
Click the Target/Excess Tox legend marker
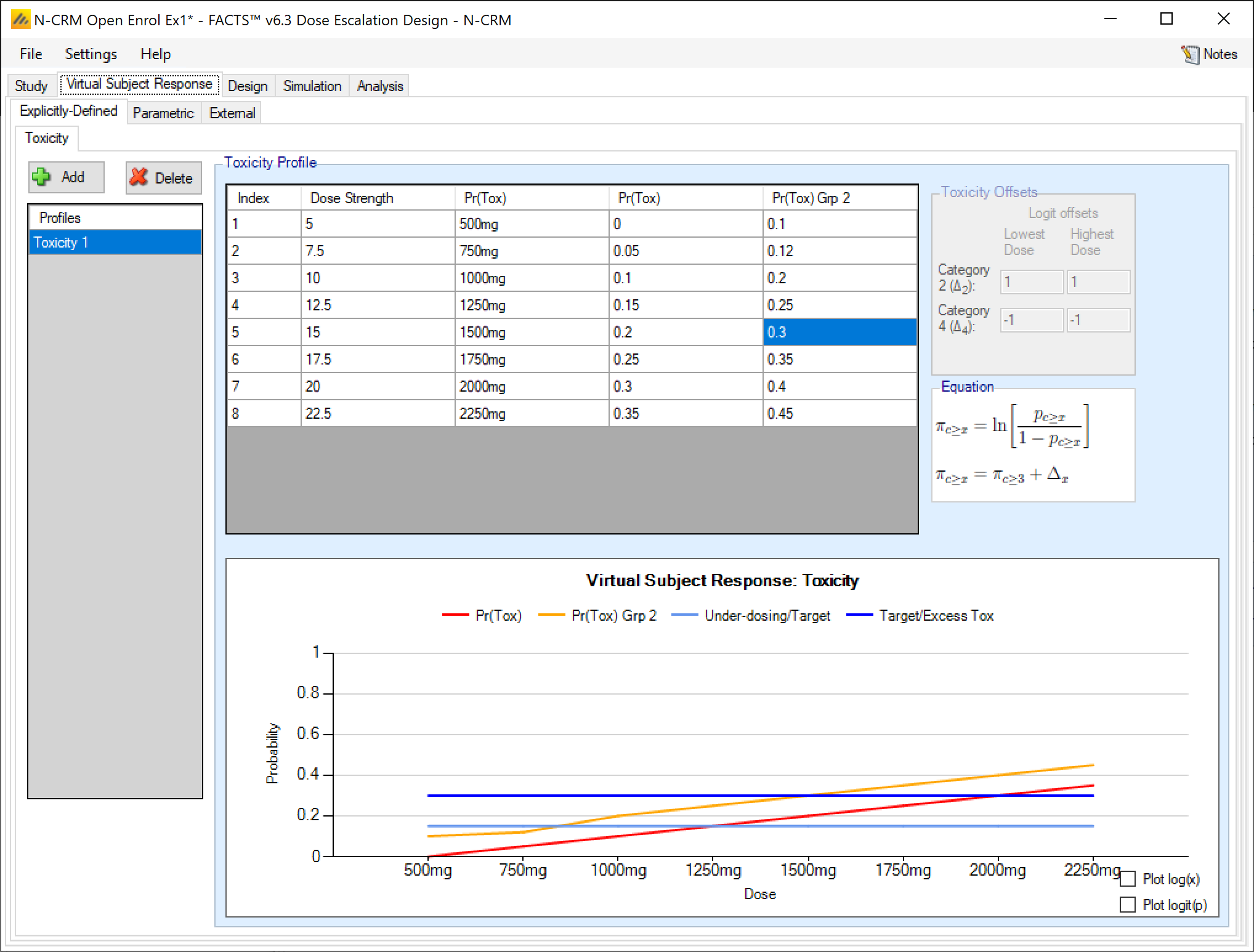coord(859,616)
